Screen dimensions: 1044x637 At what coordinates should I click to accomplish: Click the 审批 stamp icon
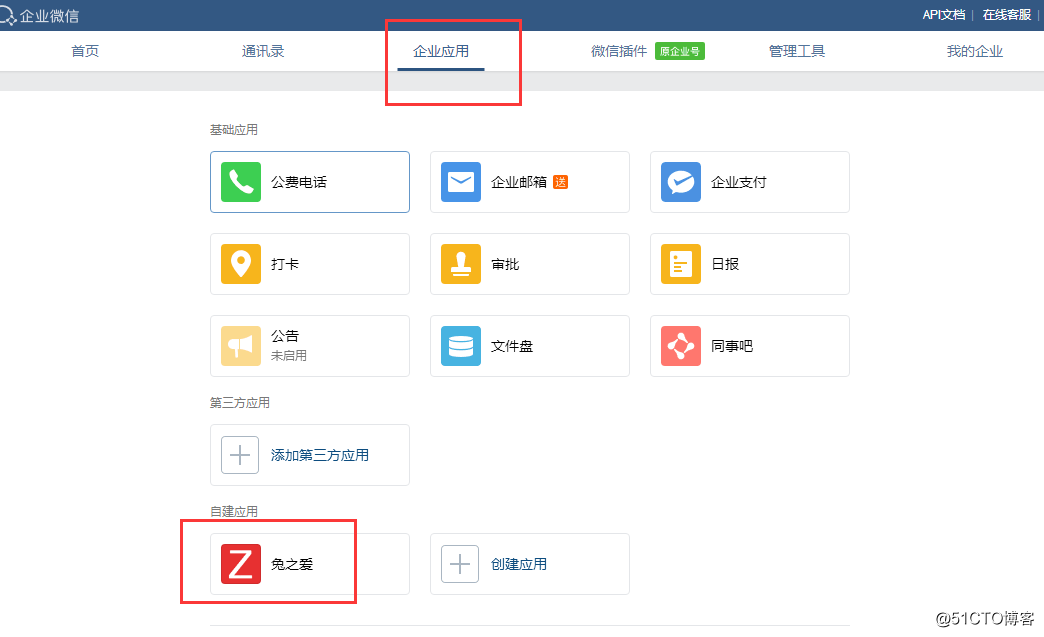pyautogui.click(x=461, y=264)
